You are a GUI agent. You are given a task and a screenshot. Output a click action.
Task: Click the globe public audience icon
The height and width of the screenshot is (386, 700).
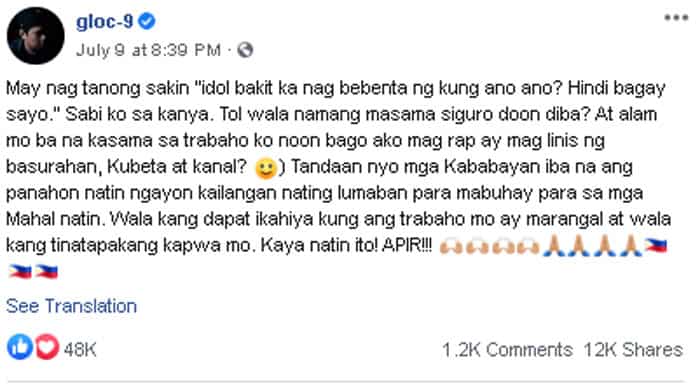point(245,50)
